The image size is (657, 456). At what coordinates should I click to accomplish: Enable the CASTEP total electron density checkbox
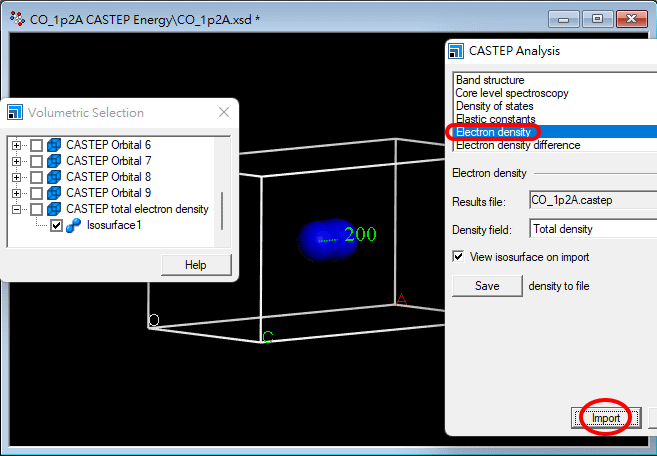coord(36,209)
